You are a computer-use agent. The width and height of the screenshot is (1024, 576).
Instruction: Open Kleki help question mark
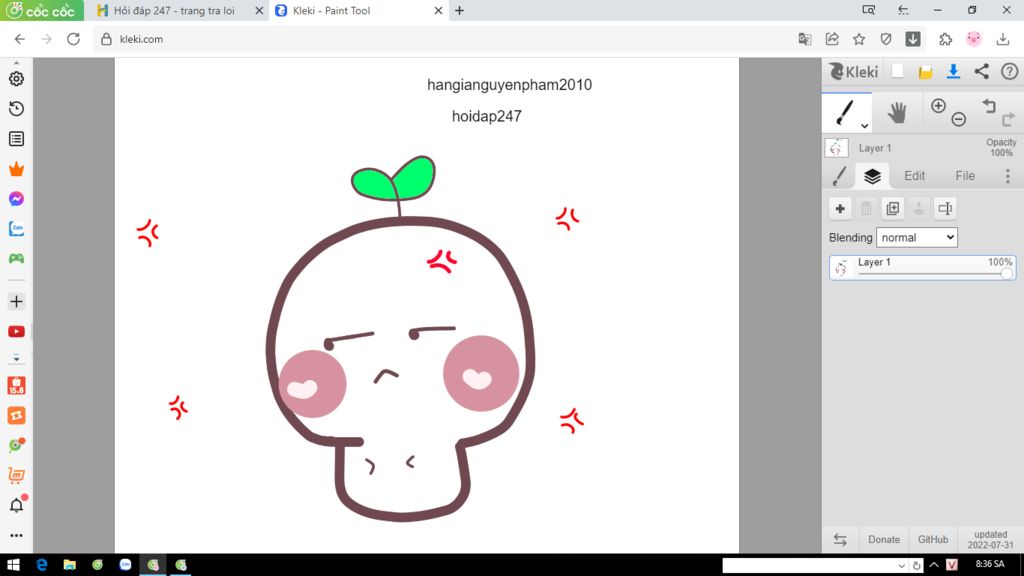pyautogui.click(x=1010, y=71)
